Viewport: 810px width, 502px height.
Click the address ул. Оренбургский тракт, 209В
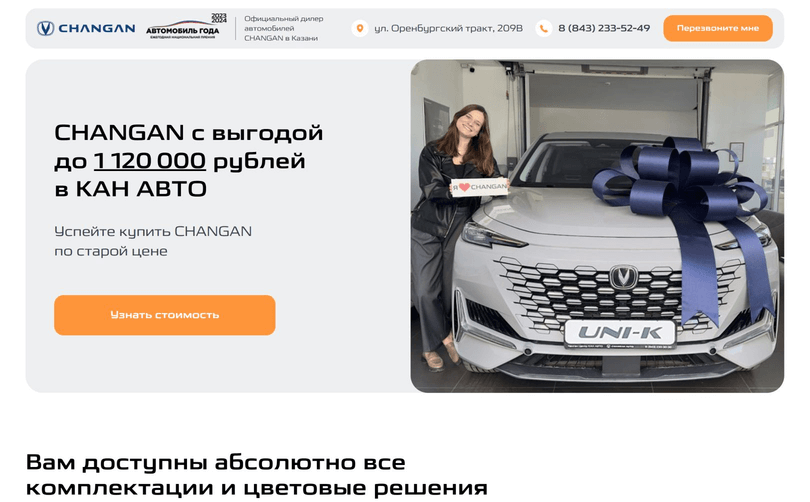[x=448, y=28]
